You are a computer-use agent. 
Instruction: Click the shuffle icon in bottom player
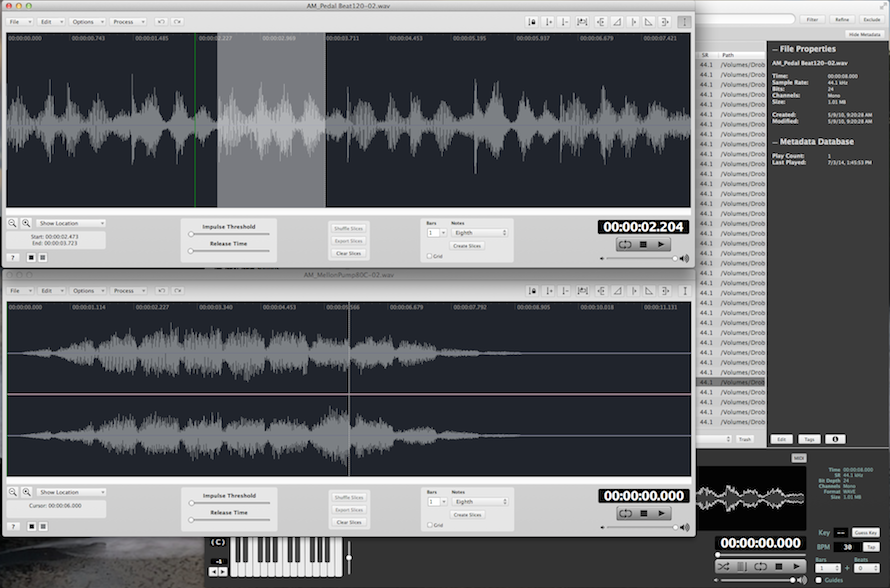(x=723, y=566)
